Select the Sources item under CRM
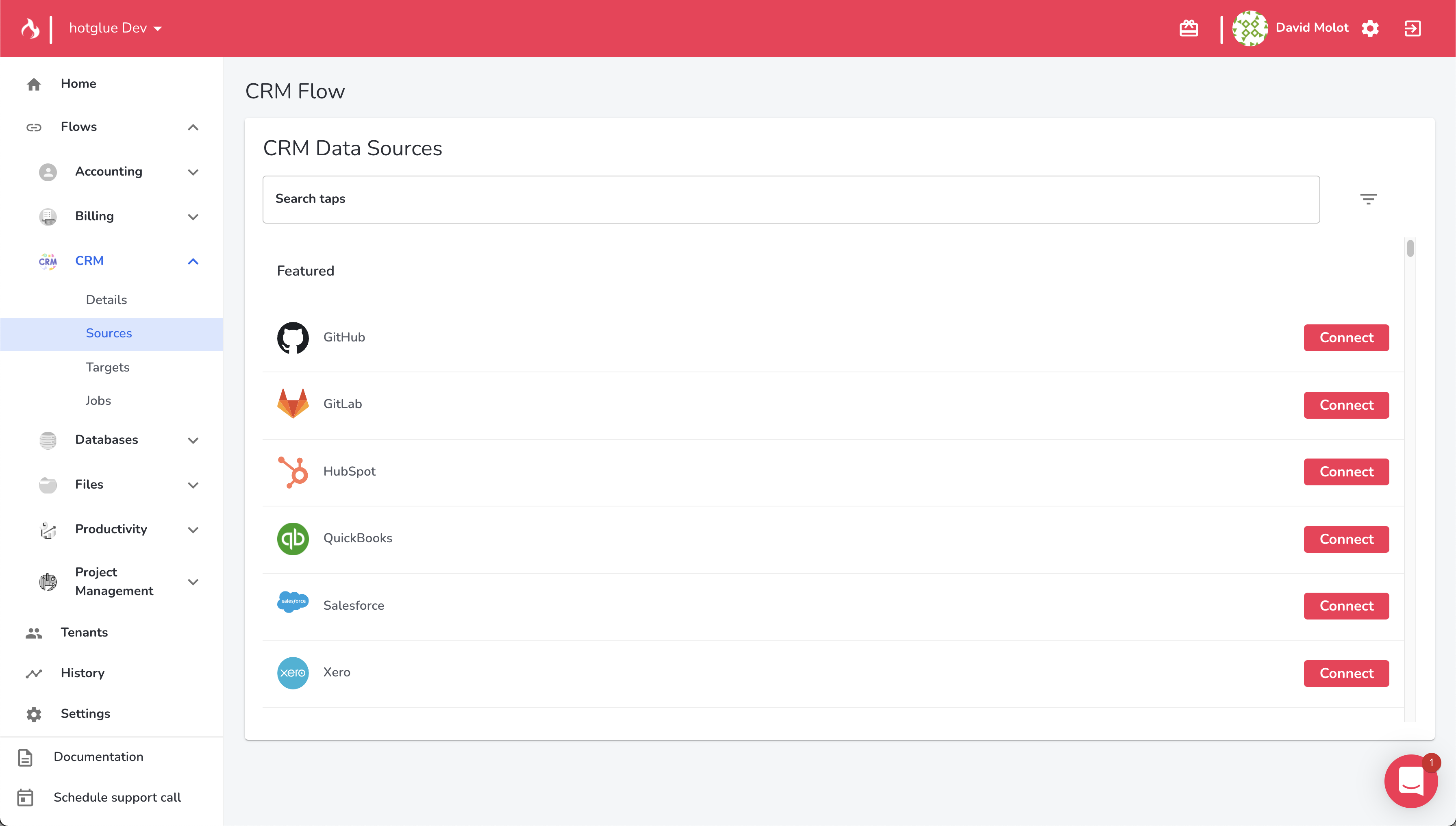 pyautogui.click(x=111, y=334)
